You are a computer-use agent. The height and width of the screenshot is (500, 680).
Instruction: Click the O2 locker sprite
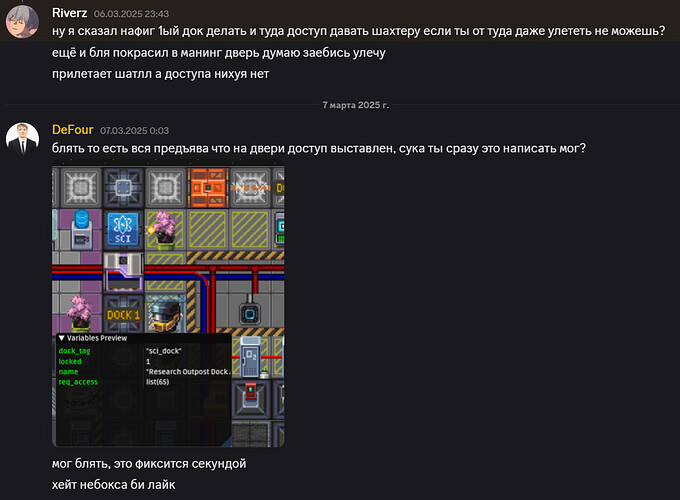pyautogui.click(x=250, y=356)
